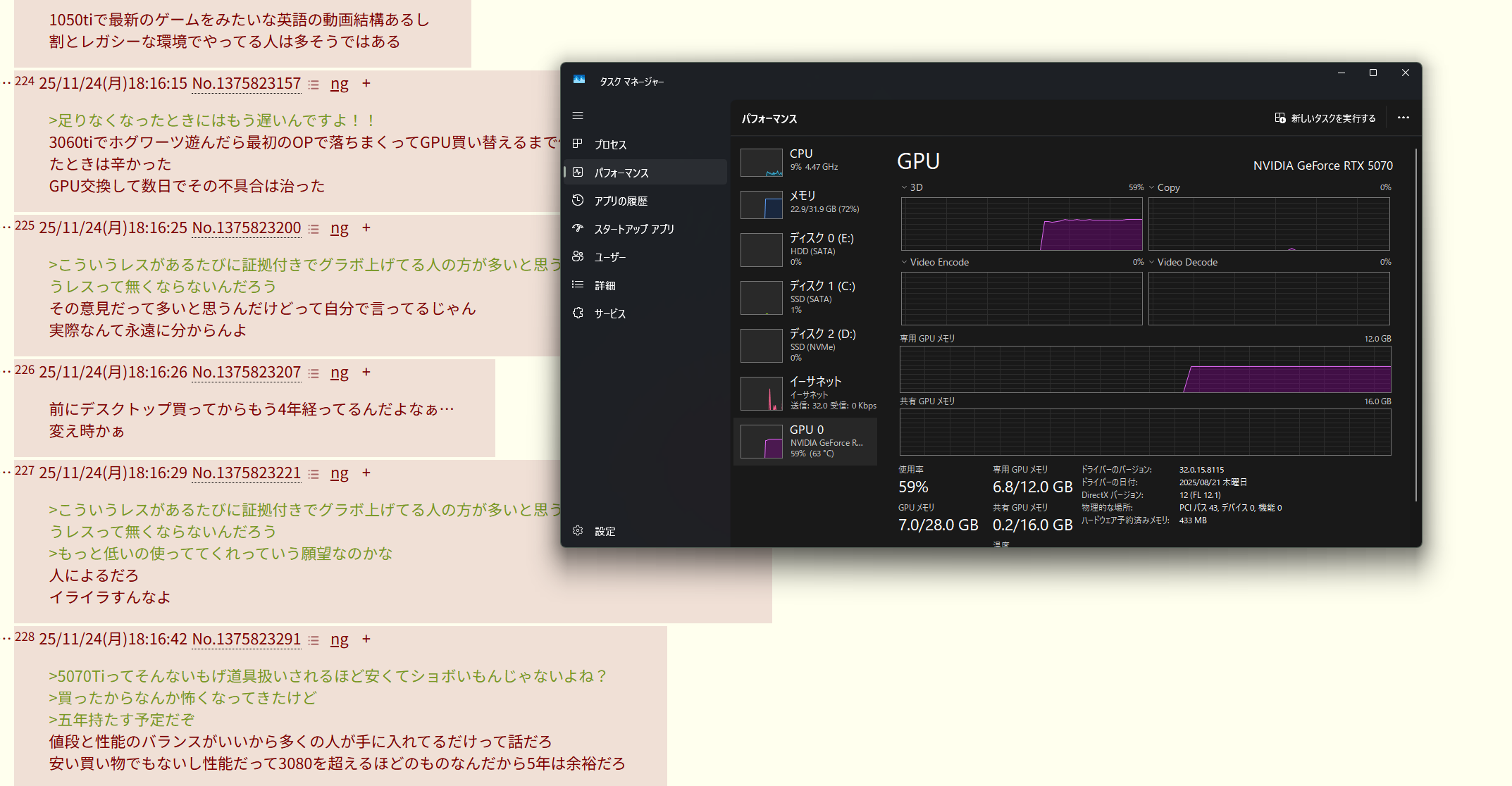This screenshot has height=786, width=1512.
Task: Click the plus sign on post 228
Action: pyautogui.click(x=366, y=639)
